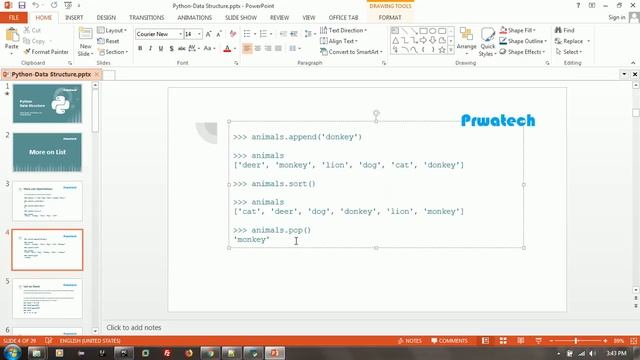Align text right
This screenshot has width=640, height=360.
pyautogui.click(x=268, y=49)
